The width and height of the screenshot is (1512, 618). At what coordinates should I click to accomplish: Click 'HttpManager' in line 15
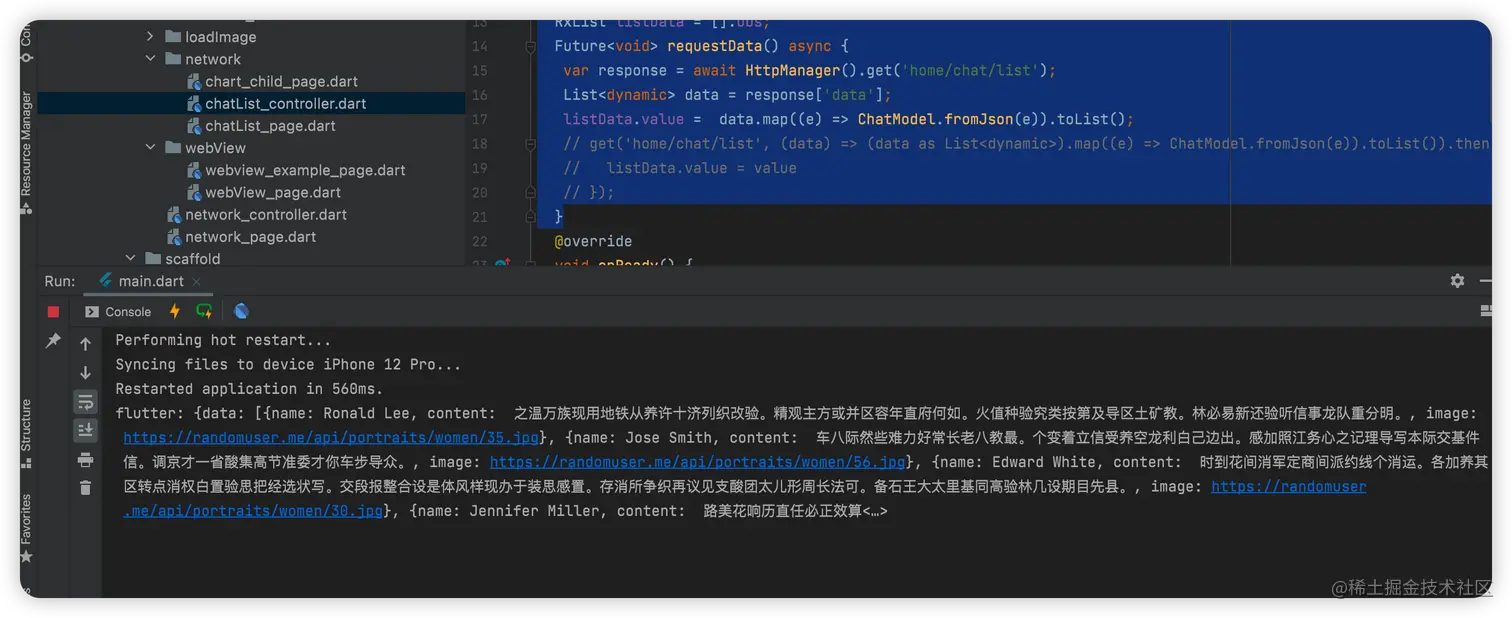(x=793, y=70)
